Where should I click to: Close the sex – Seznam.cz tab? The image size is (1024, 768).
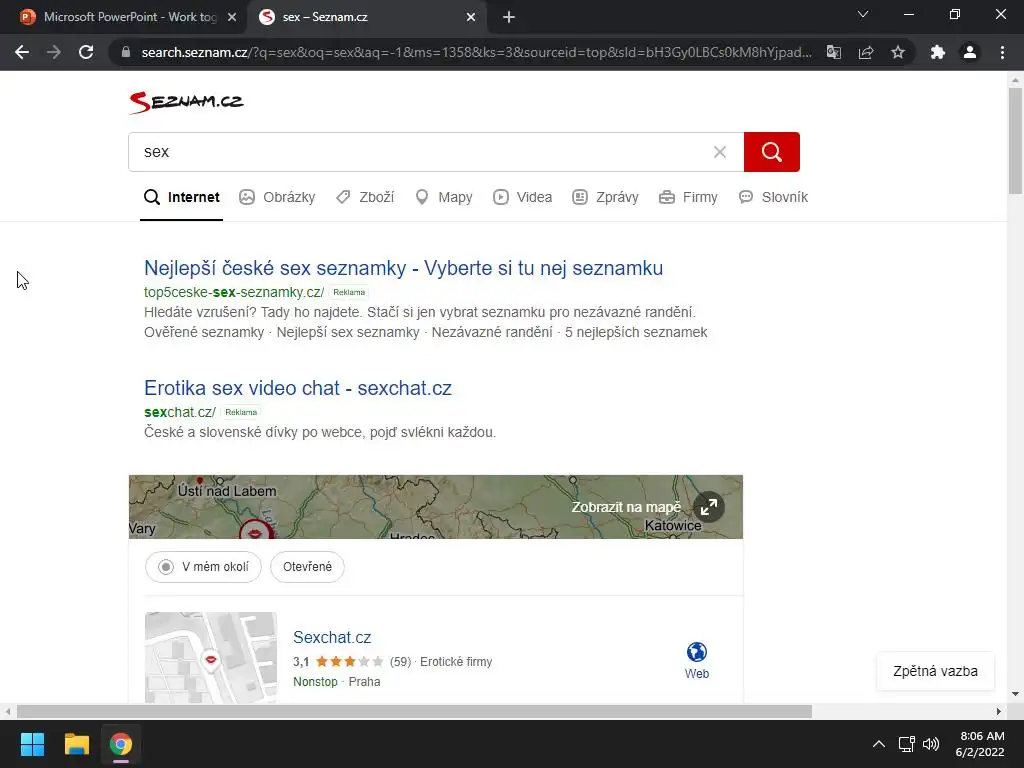click(x=471, y=18)
